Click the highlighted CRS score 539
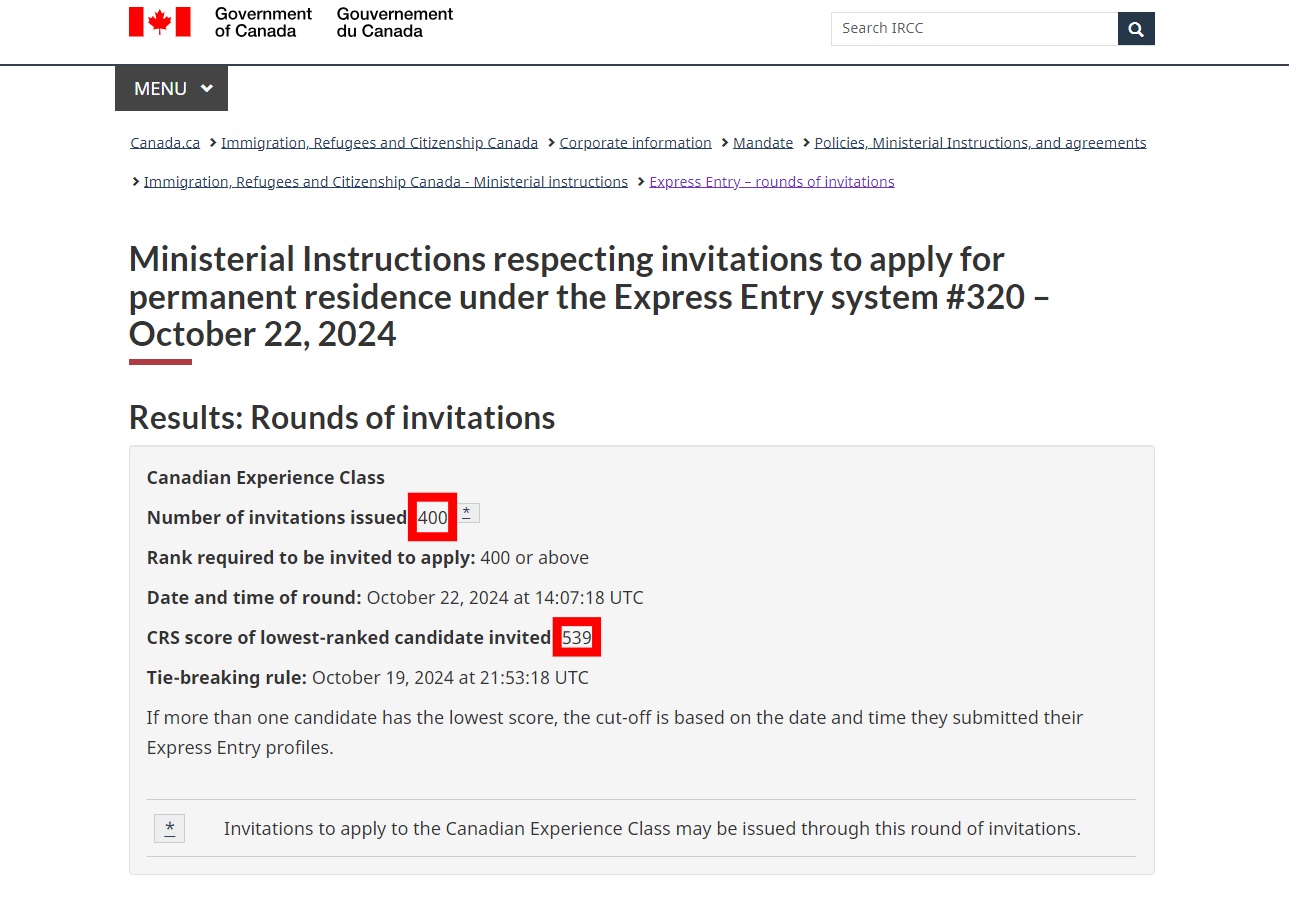This screenshot has width=1289, height=897. pyautogui.click(x=577, y=637)
